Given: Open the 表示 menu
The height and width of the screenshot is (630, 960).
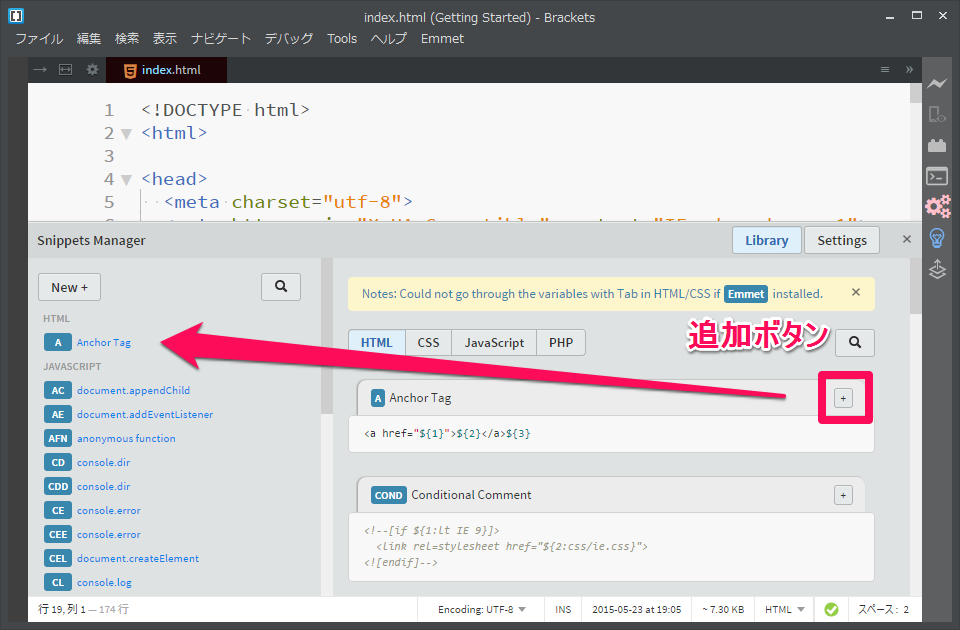Looking at the screenshot, I should [x=165, y=39].
